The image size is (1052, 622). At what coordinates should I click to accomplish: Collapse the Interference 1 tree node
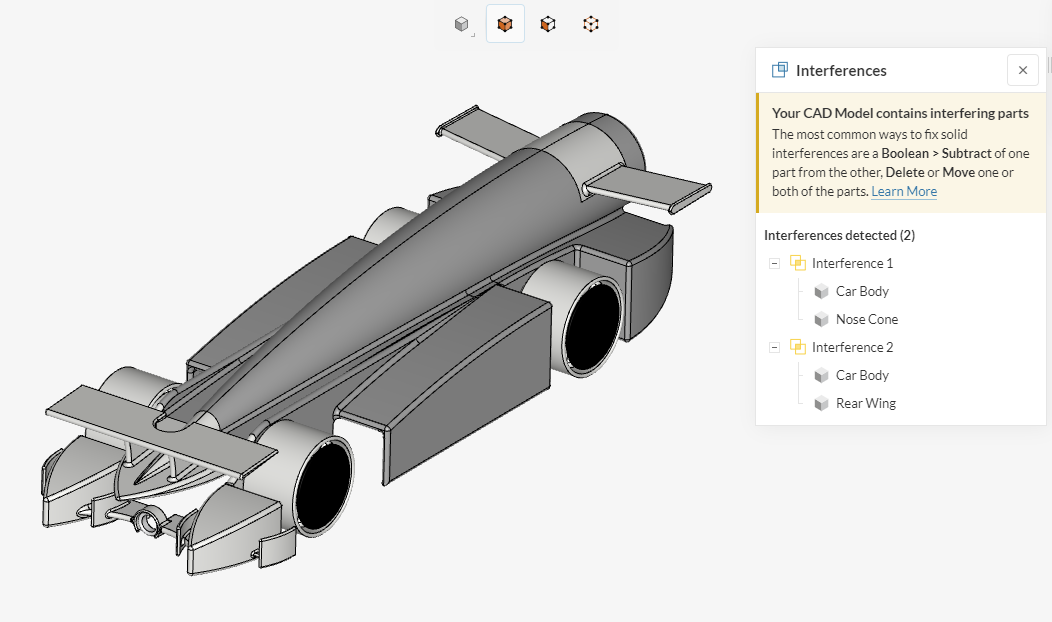point(774,263)
